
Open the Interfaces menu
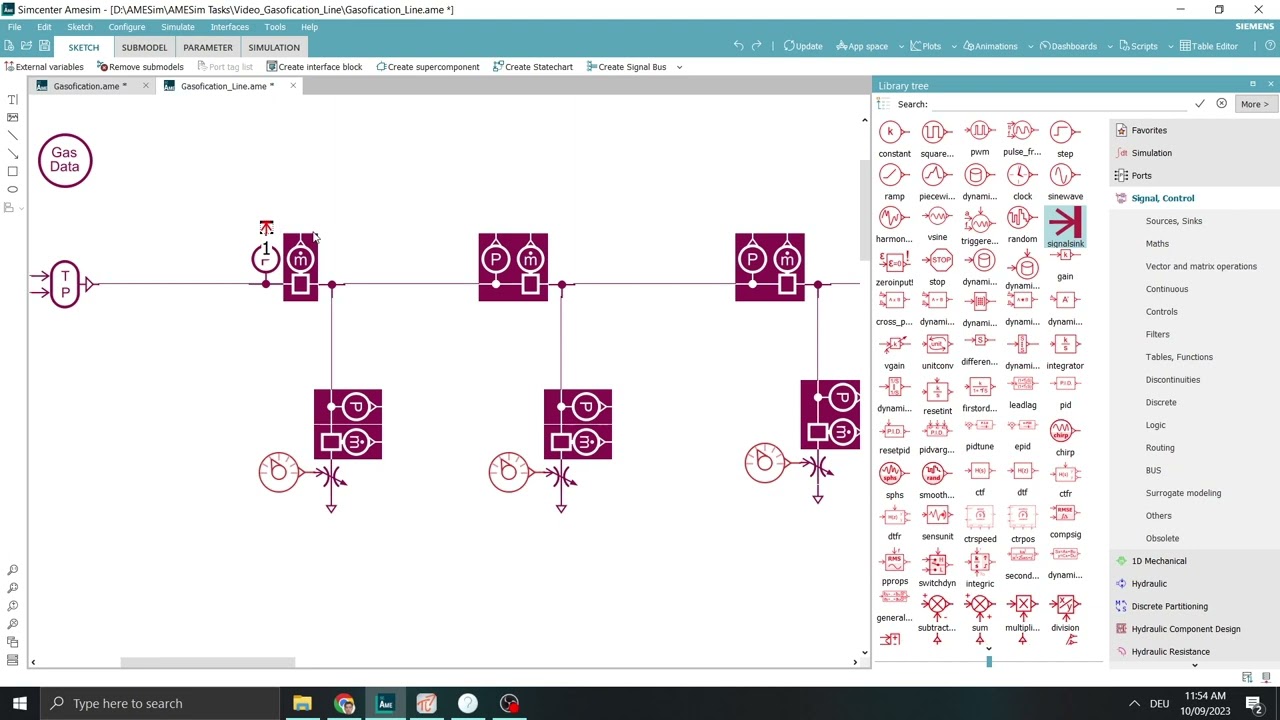click(229, 27)
